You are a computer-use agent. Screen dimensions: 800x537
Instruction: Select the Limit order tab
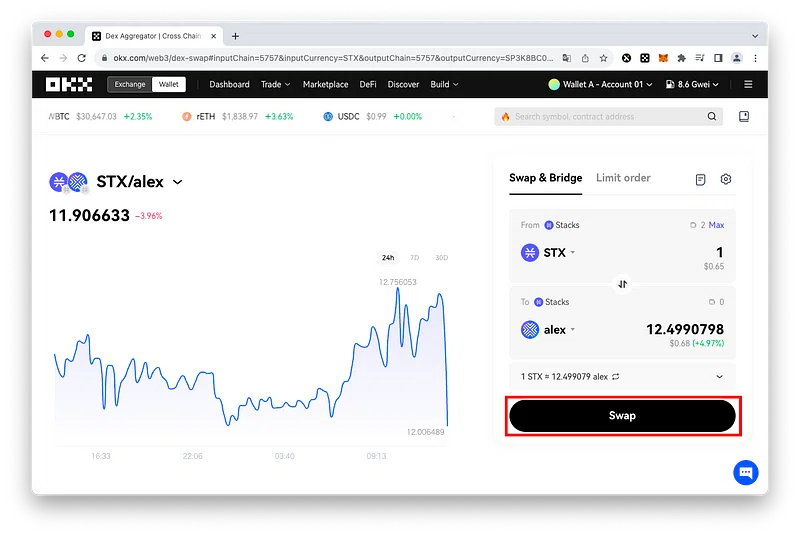tap(623, 178)
